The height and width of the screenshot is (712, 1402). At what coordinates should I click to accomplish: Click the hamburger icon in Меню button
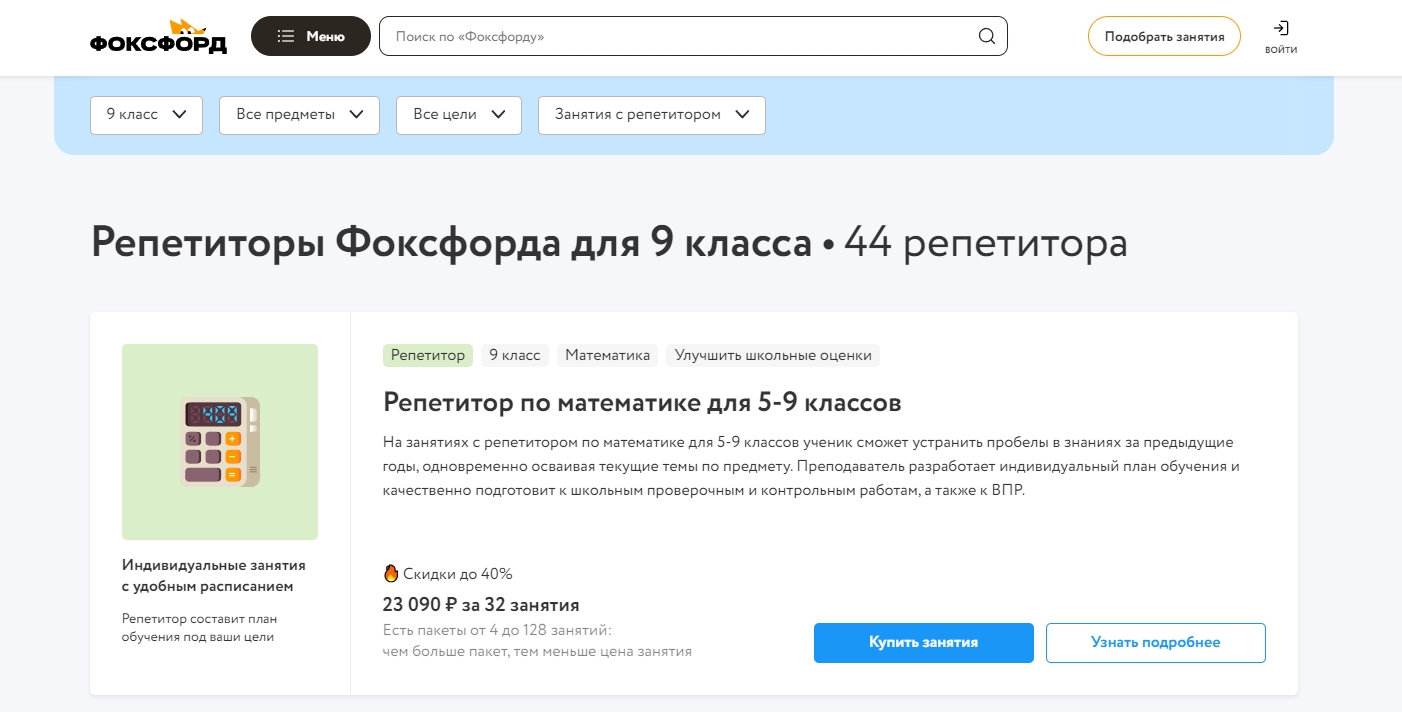286,36
